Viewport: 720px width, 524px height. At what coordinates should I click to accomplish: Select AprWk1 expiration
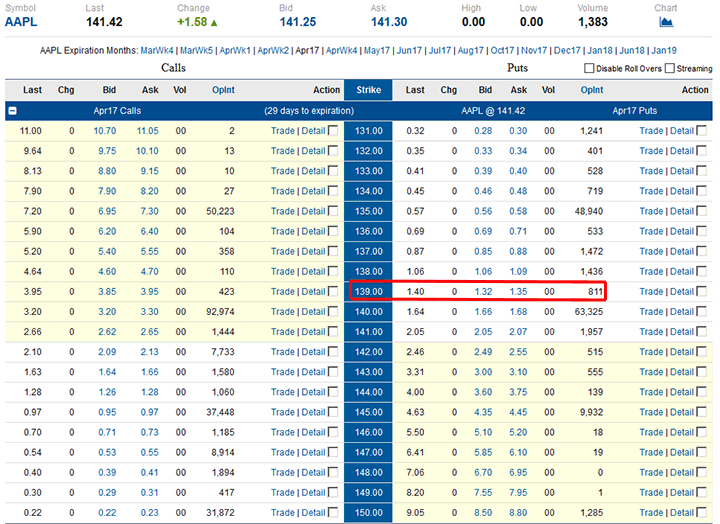(x=235, y=51)
